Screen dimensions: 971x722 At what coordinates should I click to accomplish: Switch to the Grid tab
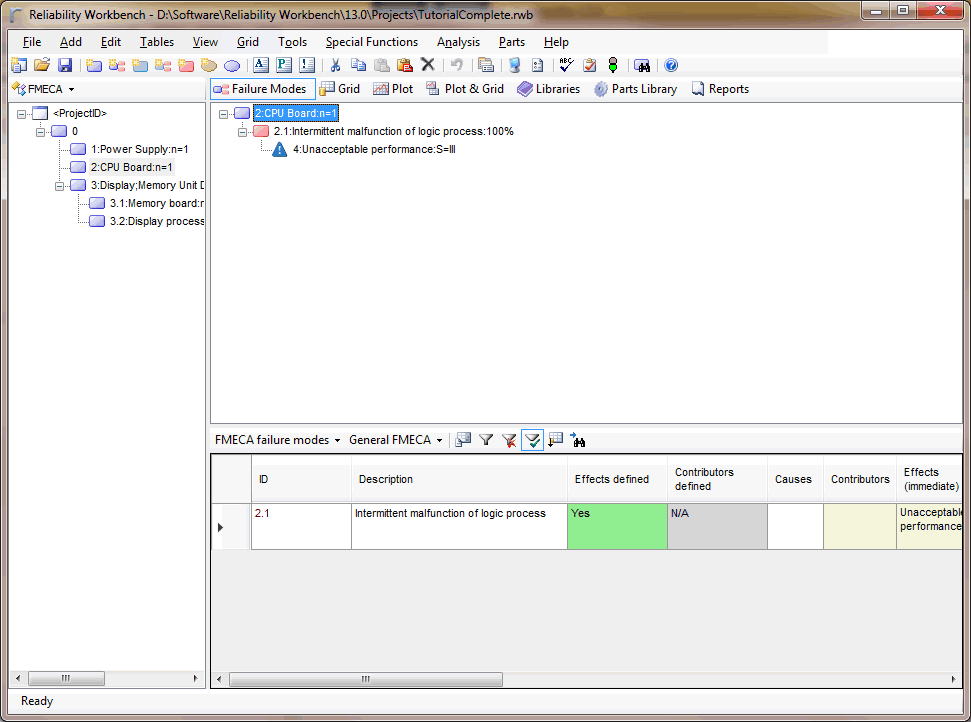point(340,88)
